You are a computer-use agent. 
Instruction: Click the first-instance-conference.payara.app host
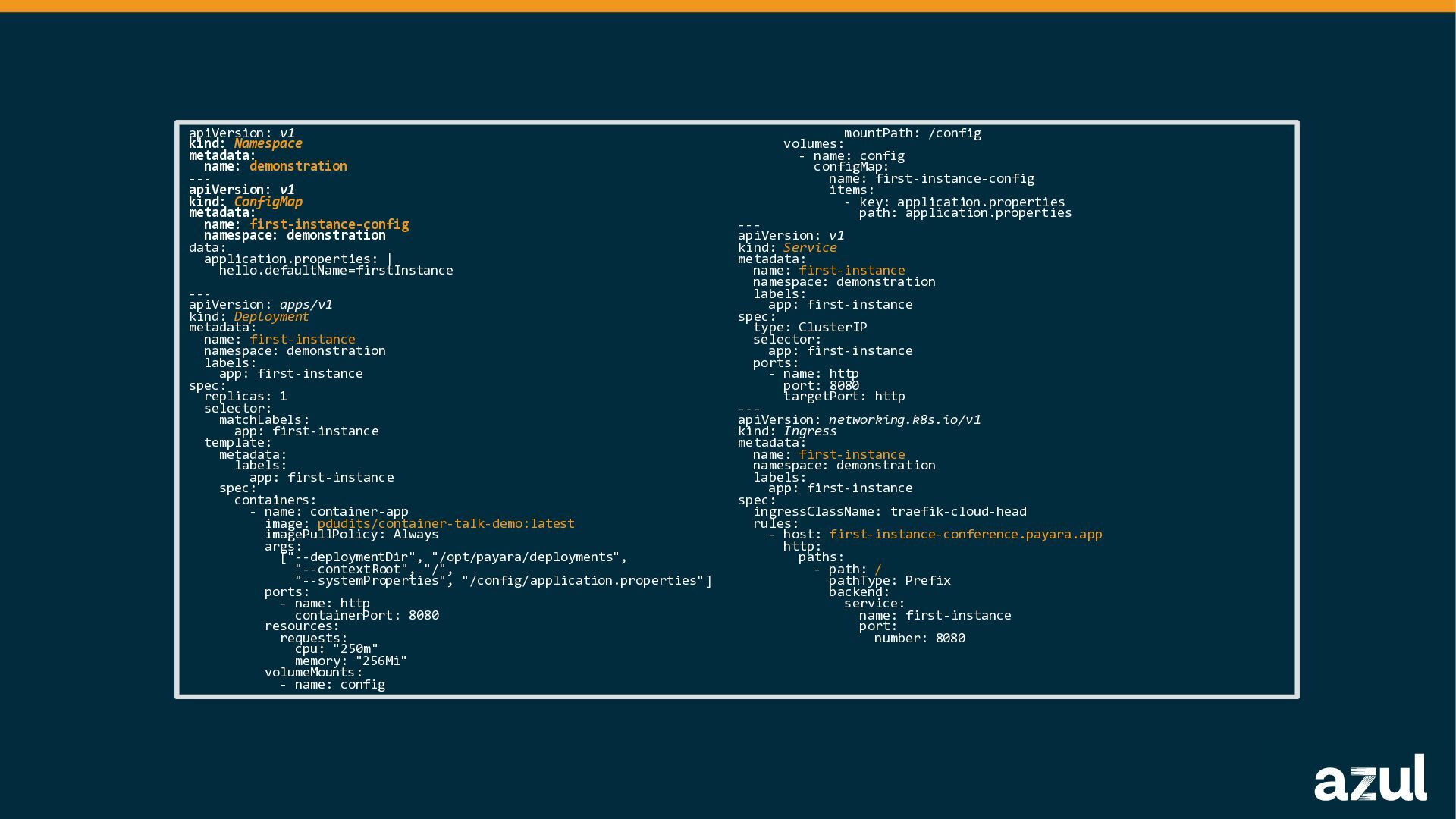tap(965, 534)
